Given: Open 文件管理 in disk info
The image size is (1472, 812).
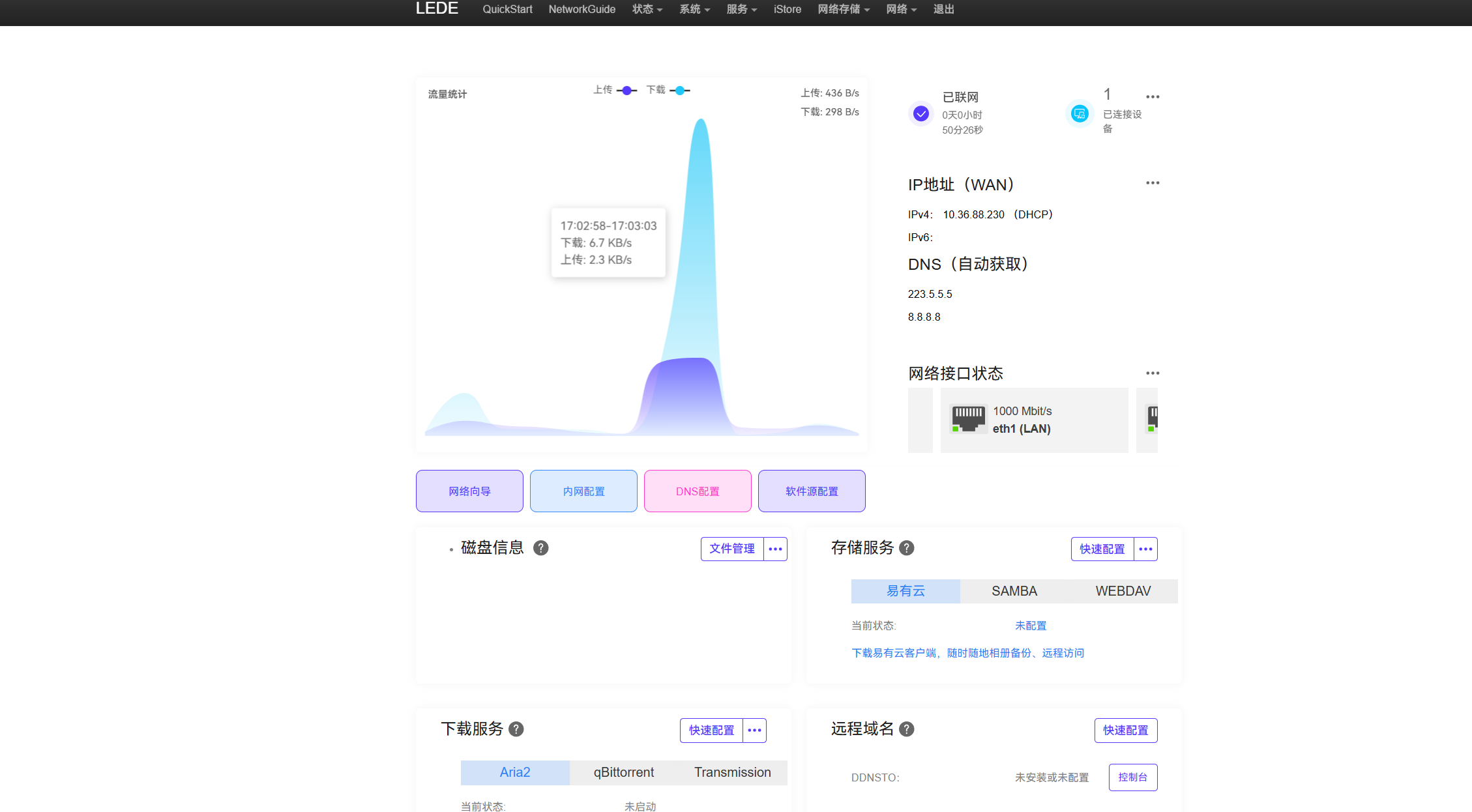Looking at the screenshot, I should pos(731,549).
